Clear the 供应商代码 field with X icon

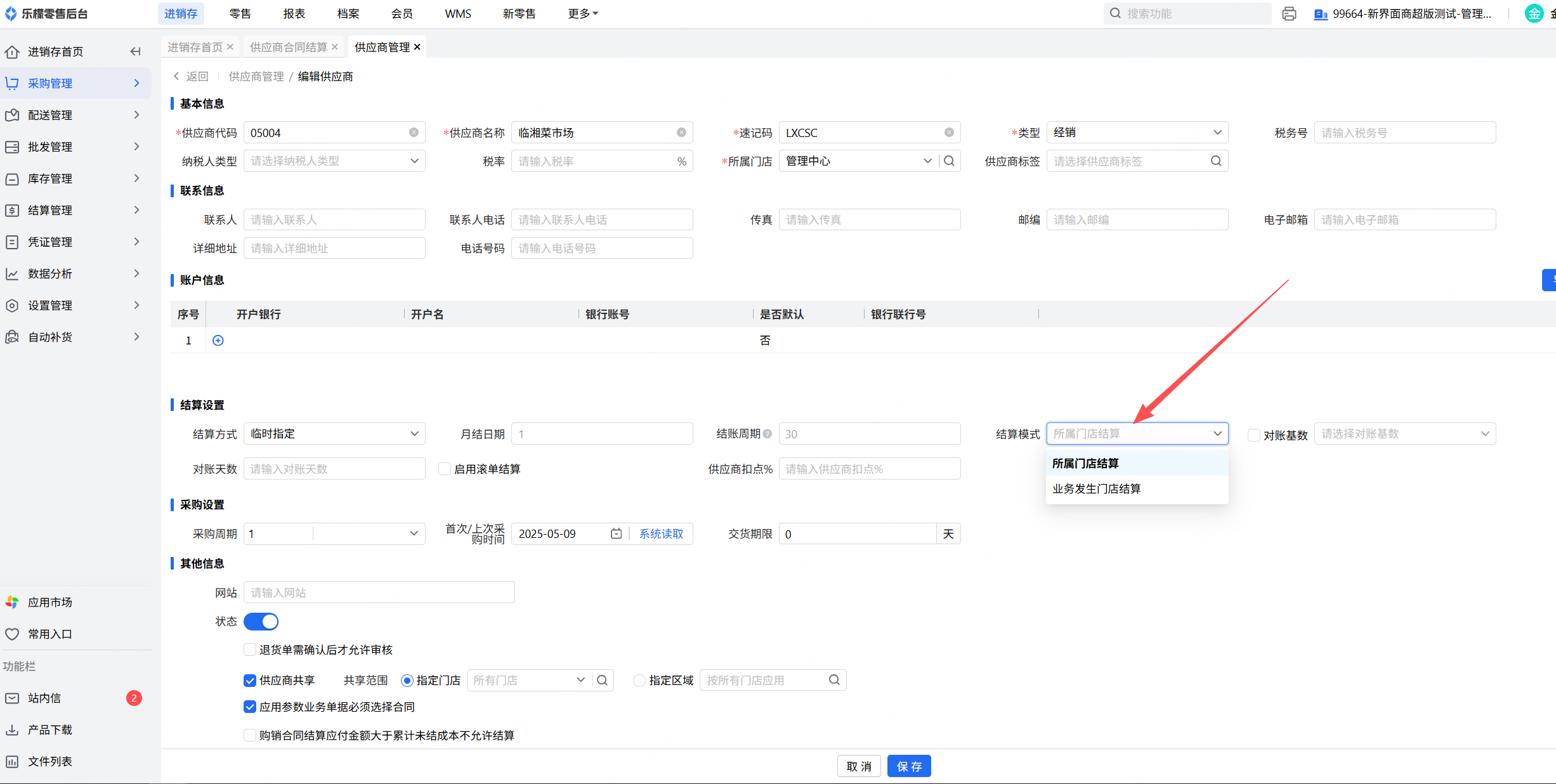click(x=414, y=133)
